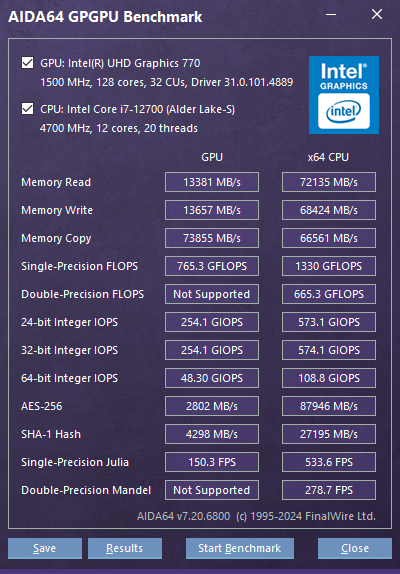This screenshot has height=574, width=400.
Task: Select the CPU Memory Read 72135 MB/s field
Action: (x=329, y=182)
